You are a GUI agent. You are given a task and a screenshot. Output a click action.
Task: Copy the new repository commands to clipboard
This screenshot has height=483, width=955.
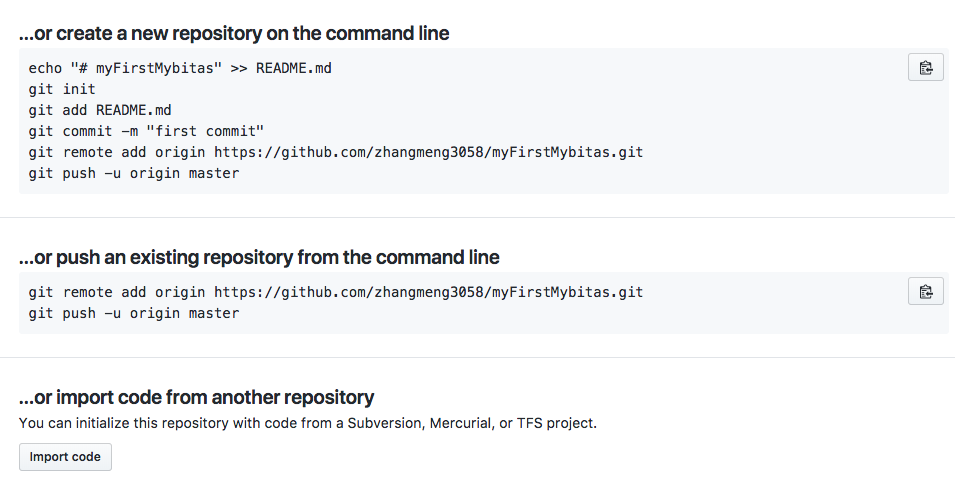(x=925, y=67)
